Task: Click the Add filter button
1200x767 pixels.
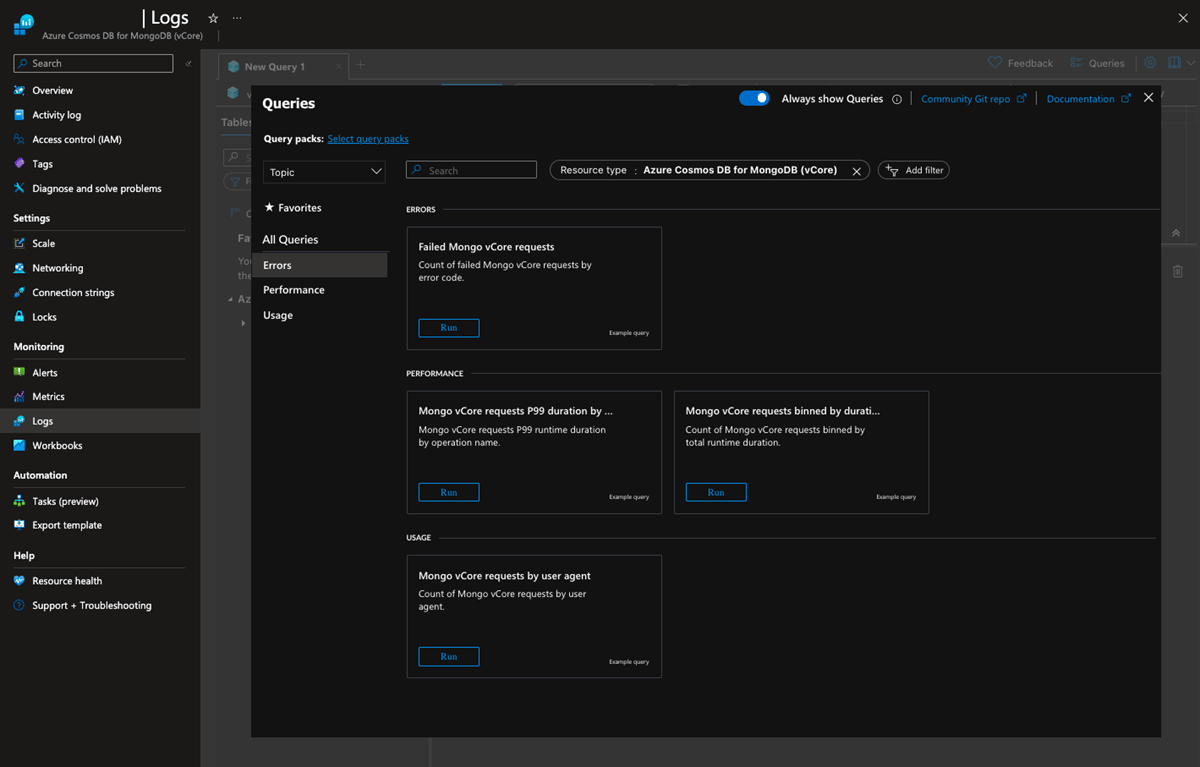Action: pyautogui.click(x=914, y=171)
